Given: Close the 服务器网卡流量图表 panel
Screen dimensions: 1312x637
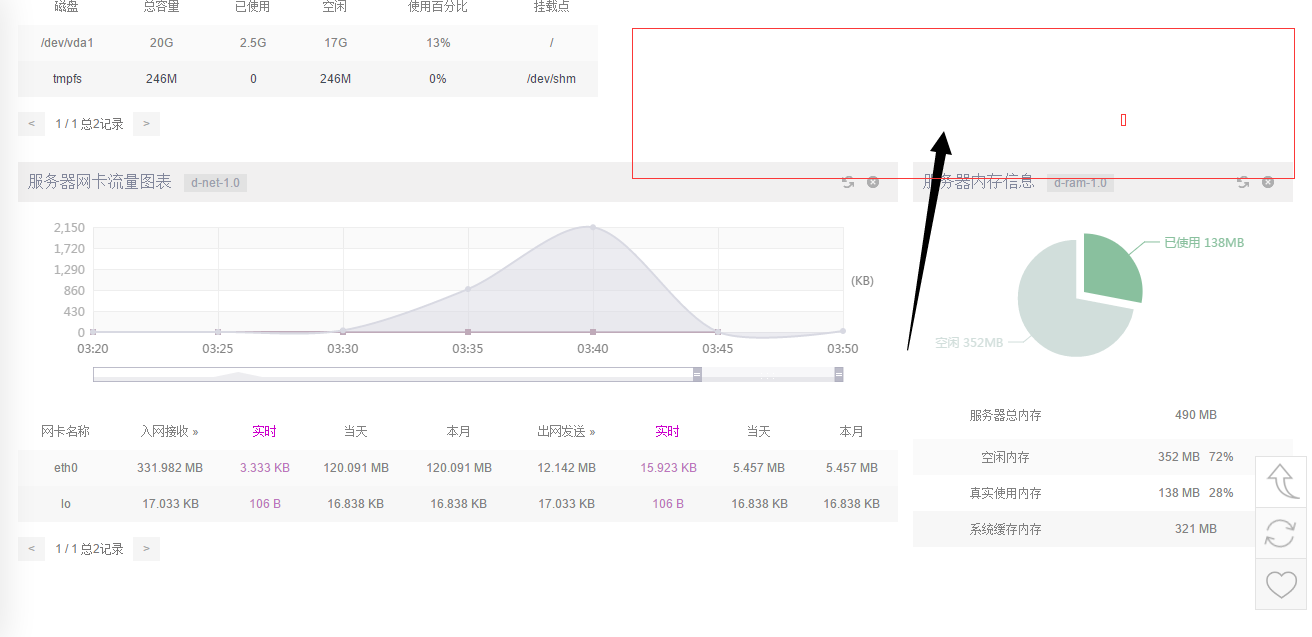Looking at the screenshot, I should pyautogui.click(x=873, y=182).
